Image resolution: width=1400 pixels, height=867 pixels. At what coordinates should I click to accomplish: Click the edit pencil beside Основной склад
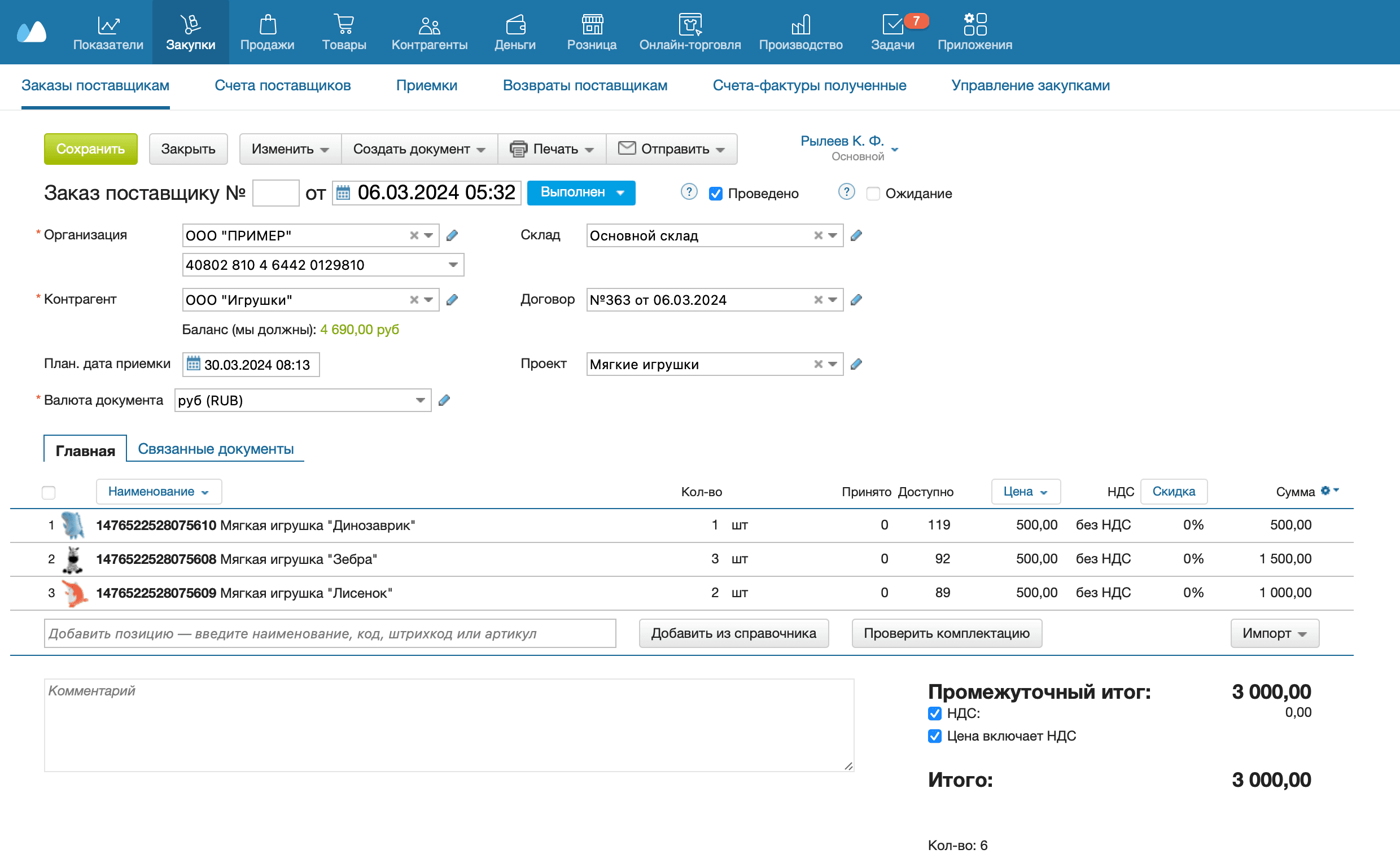pyautogui.click(x=856, y=236)
